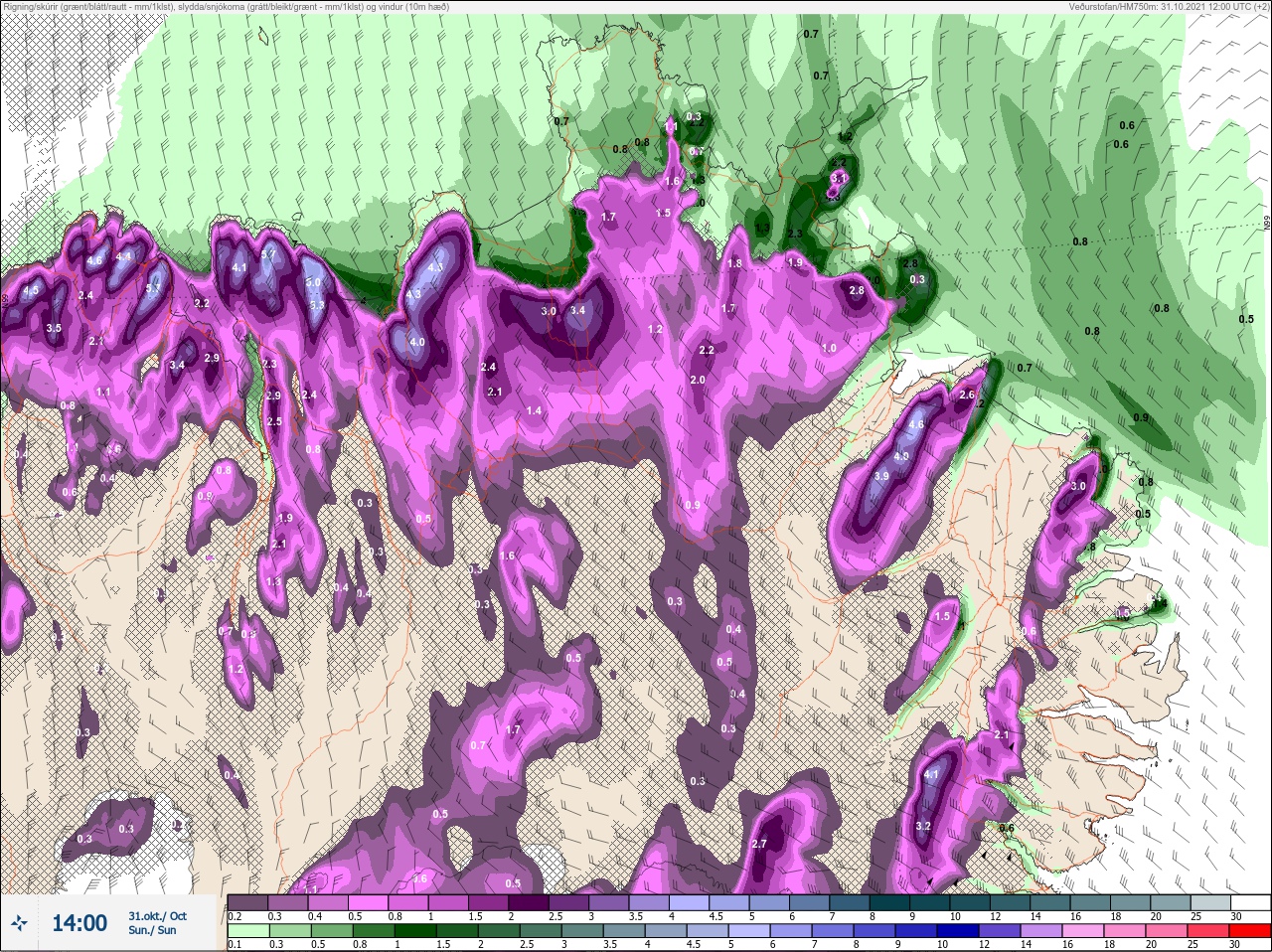Image resolution: width=1272 pixels, height=952 pixels.
Task: Click the 3.2 precipitation value on the map
Action: click(x=922, y=826)
